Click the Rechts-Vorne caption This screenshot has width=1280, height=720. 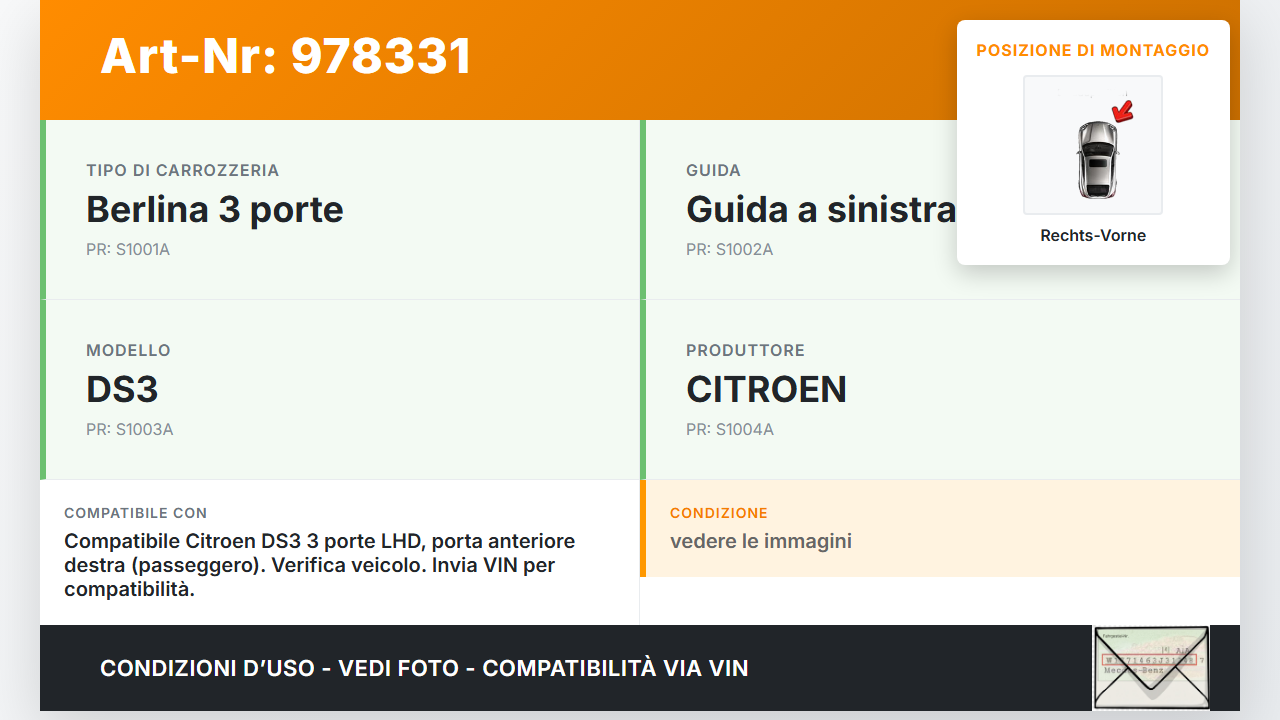(1093, 236)
